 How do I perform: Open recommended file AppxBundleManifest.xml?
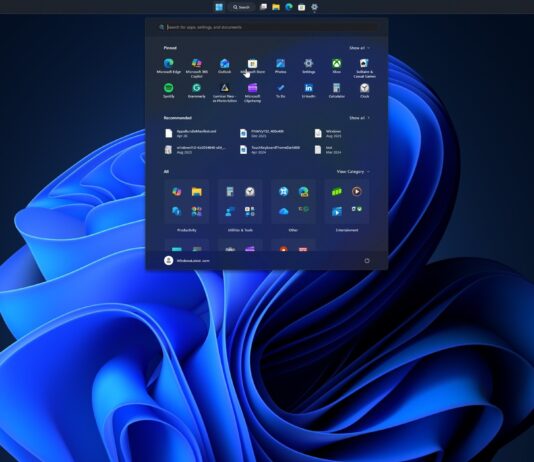tap(191, 133)
